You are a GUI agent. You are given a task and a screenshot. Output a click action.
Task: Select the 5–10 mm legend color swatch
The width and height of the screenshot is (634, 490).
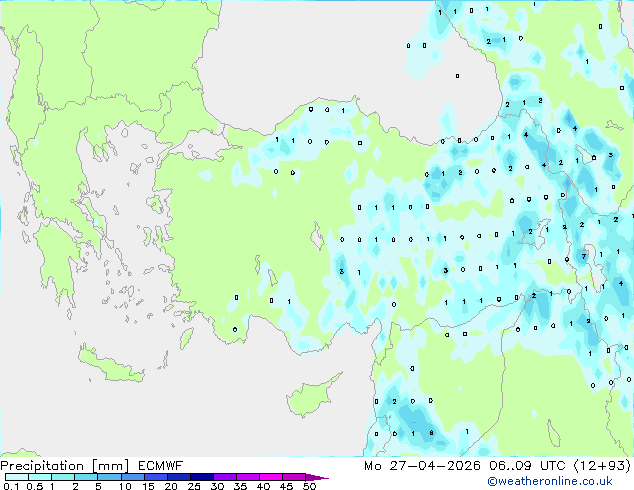110,477
